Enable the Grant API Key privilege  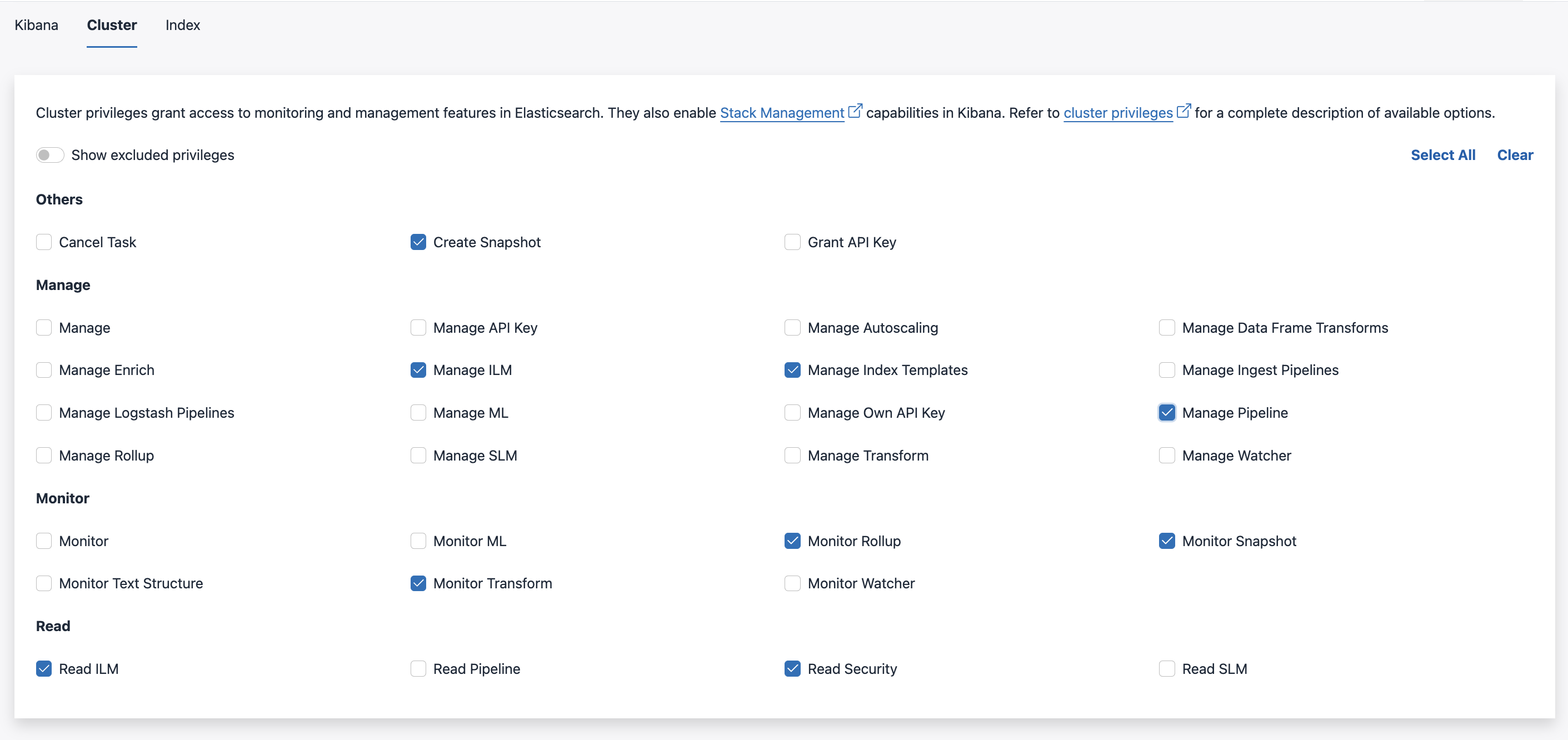(x=792, y=242)
